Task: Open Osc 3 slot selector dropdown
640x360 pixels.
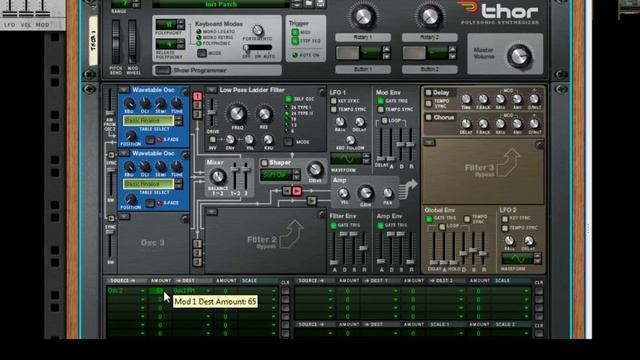Action: tap(124, 217)
